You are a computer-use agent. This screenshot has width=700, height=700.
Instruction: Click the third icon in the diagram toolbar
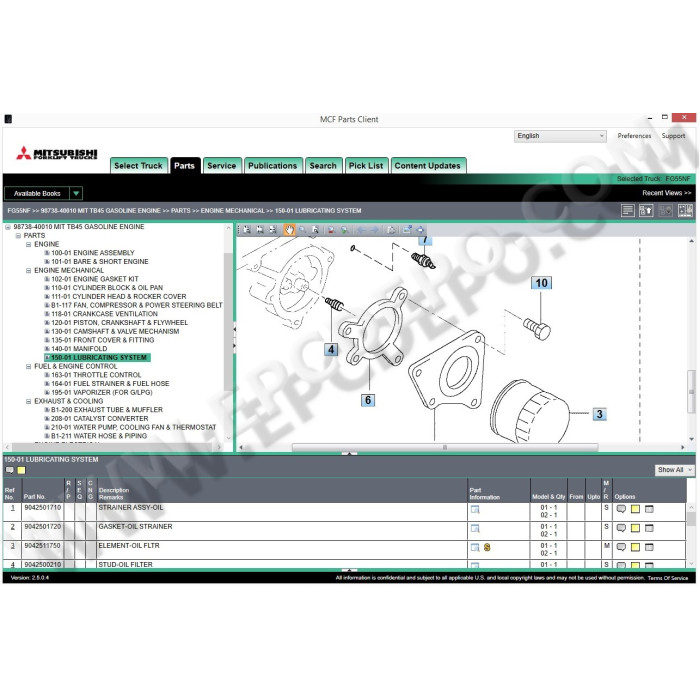click(273, 230)
